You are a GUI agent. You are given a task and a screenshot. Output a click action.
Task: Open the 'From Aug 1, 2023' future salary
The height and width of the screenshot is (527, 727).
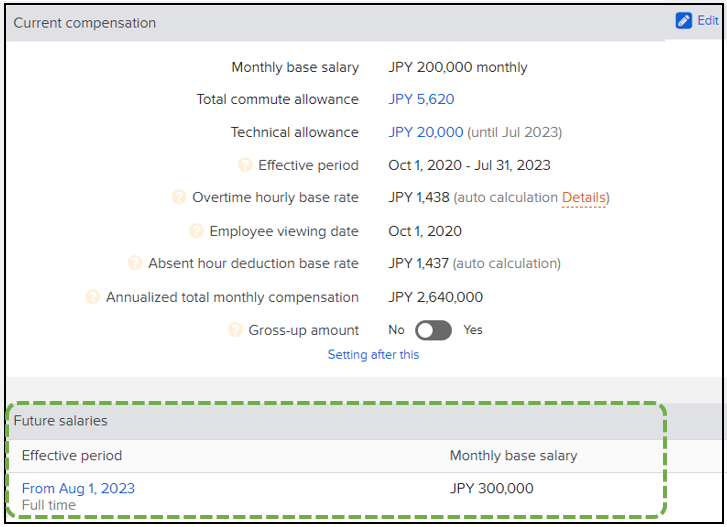pyautogui.click(x=78, y=488)
